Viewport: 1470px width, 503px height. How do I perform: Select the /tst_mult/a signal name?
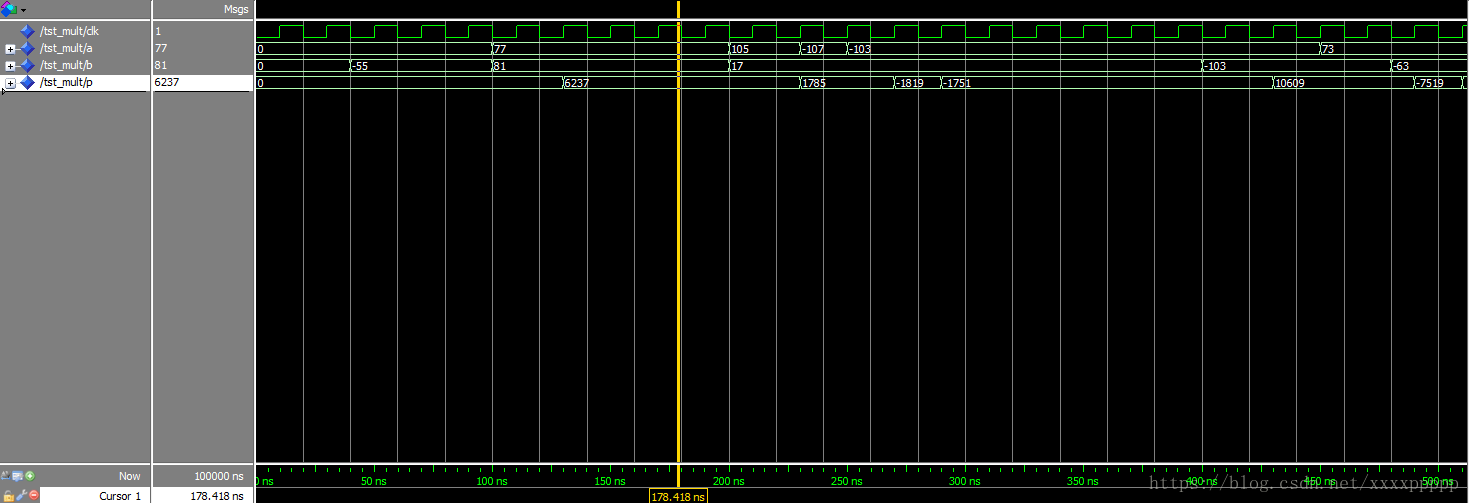[x=66, y=48]
